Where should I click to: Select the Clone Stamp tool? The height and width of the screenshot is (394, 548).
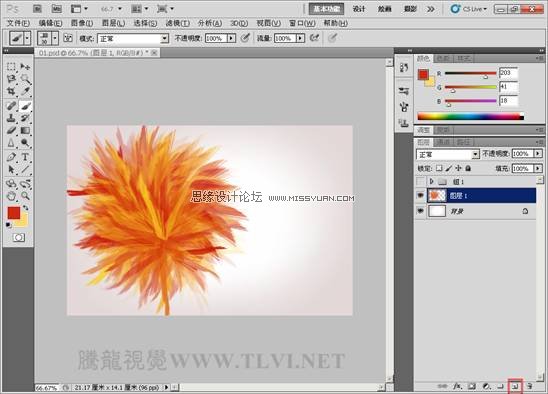11,118
